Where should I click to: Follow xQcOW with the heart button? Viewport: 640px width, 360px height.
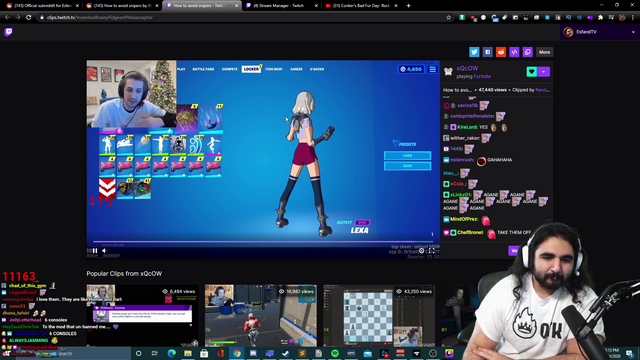click(531, 72)
